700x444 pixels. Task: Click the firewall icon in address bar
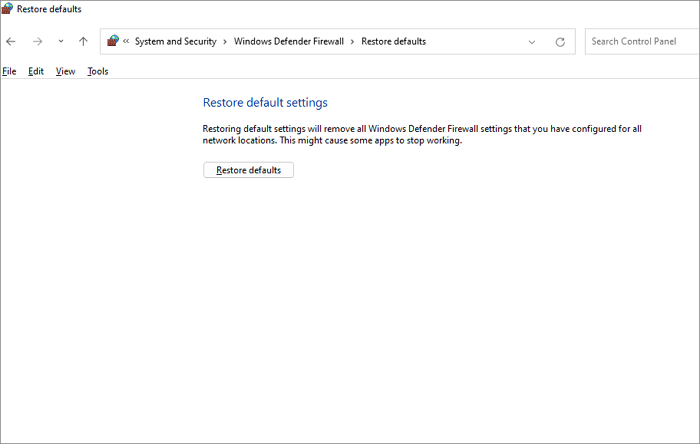pos(112,41)
